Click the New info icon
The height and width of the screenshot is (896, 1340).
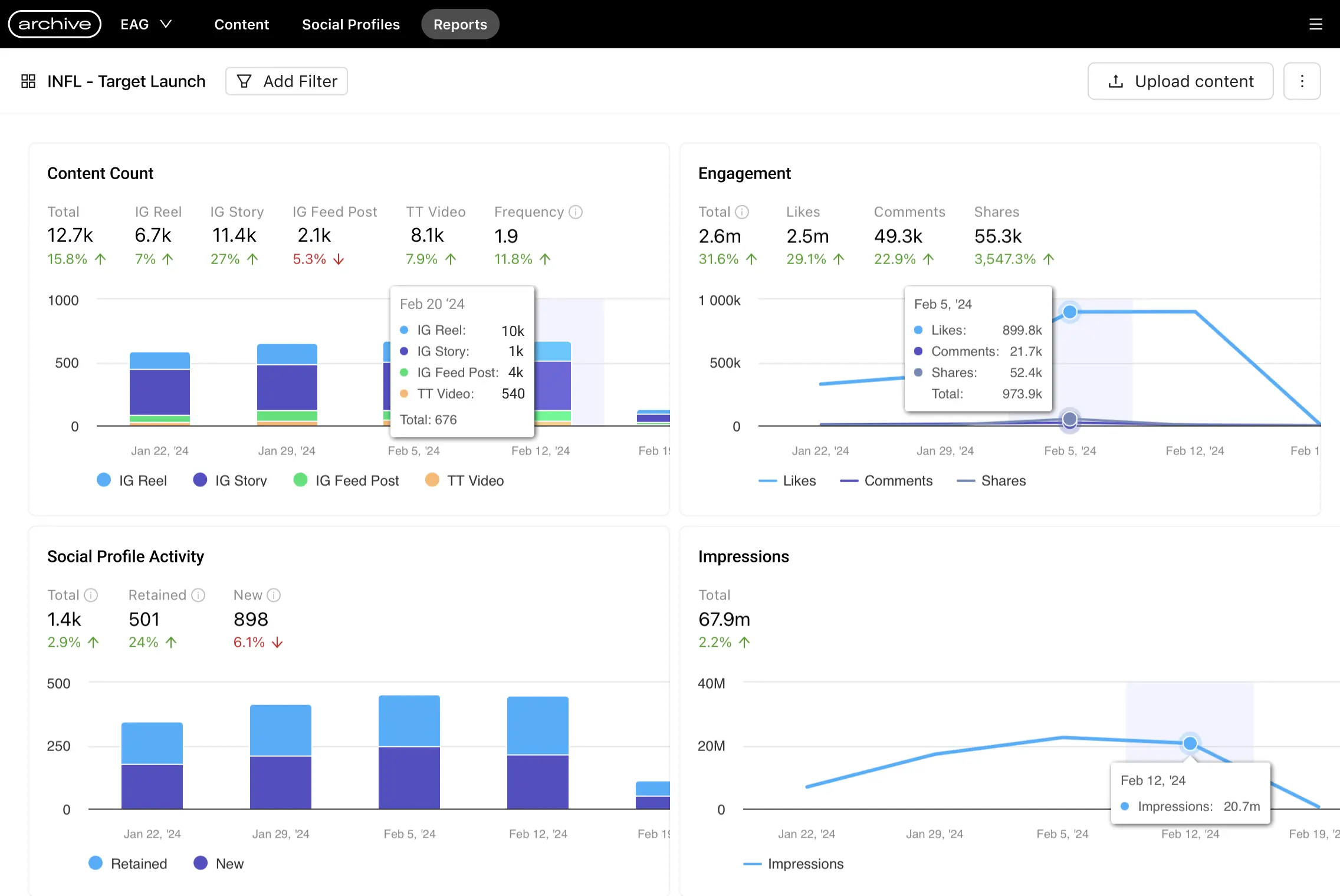pos(274,595)
